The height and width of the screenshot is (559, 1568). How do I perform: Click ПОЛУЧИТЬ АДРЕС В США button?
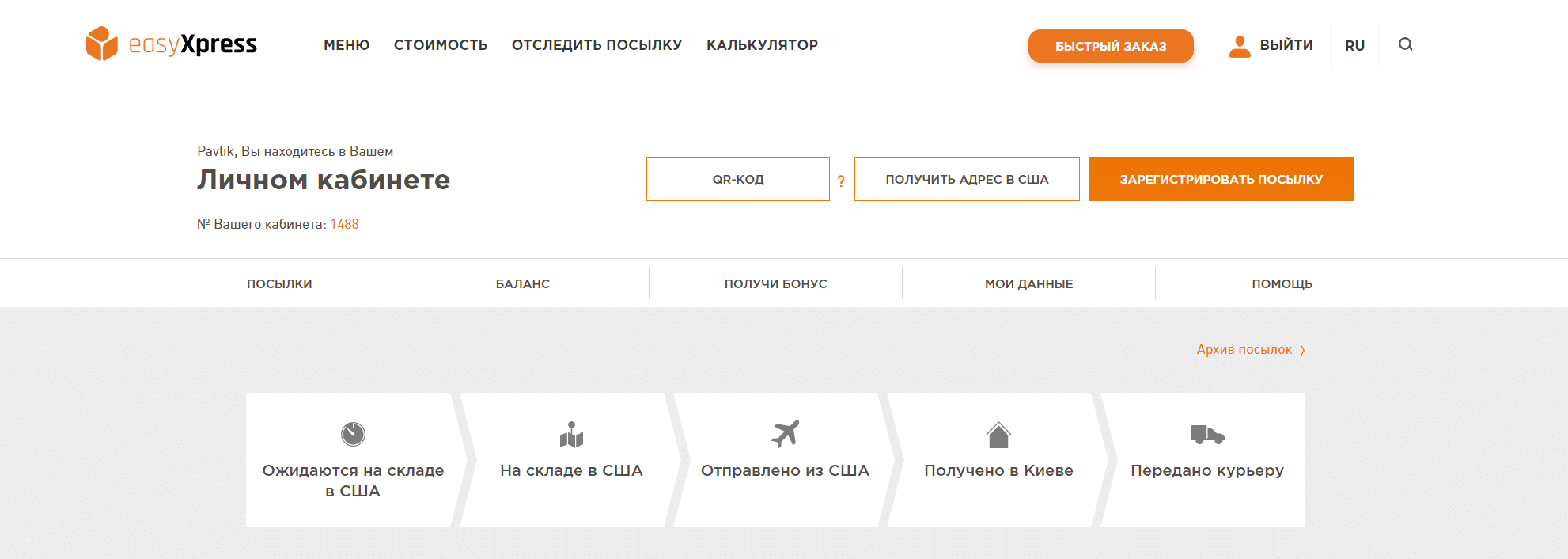967,179
